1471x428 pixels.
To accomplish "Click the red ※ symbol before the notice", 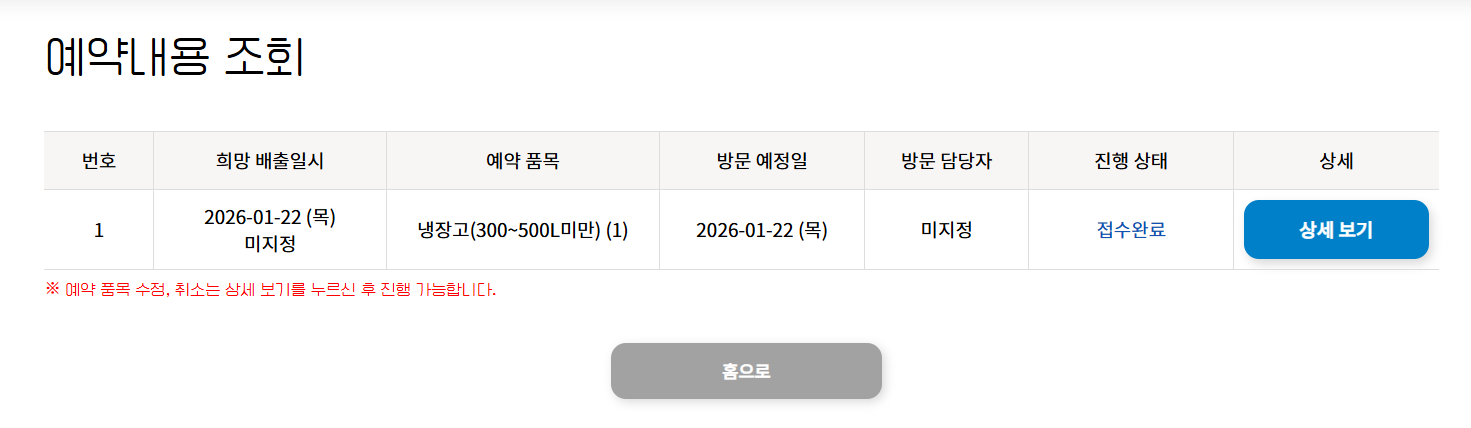I will click(53, 290).
